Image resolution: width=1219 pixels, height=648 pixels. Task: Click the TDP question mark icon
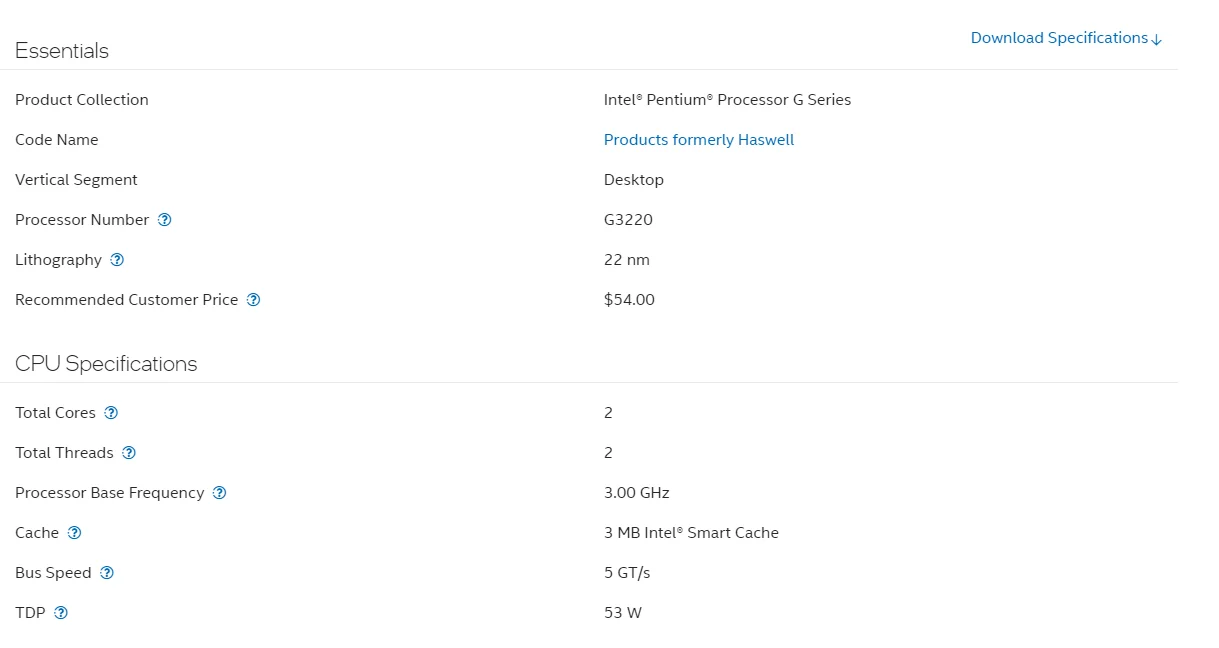click(x=61, y=613)
